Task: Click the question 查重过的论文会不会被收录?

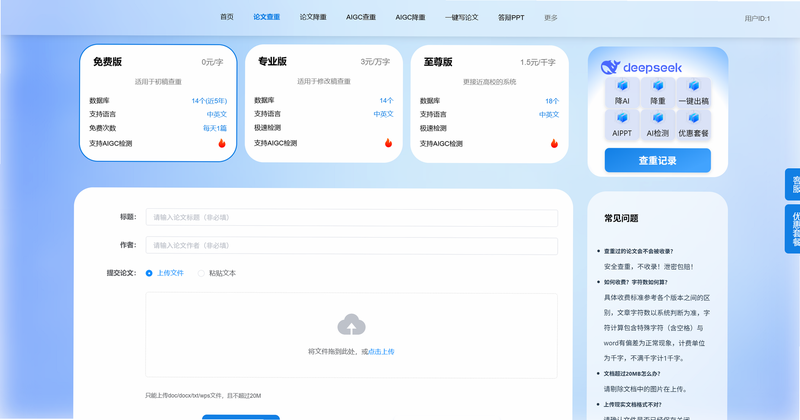Action: pyautogui.click(x=638, y=251)
